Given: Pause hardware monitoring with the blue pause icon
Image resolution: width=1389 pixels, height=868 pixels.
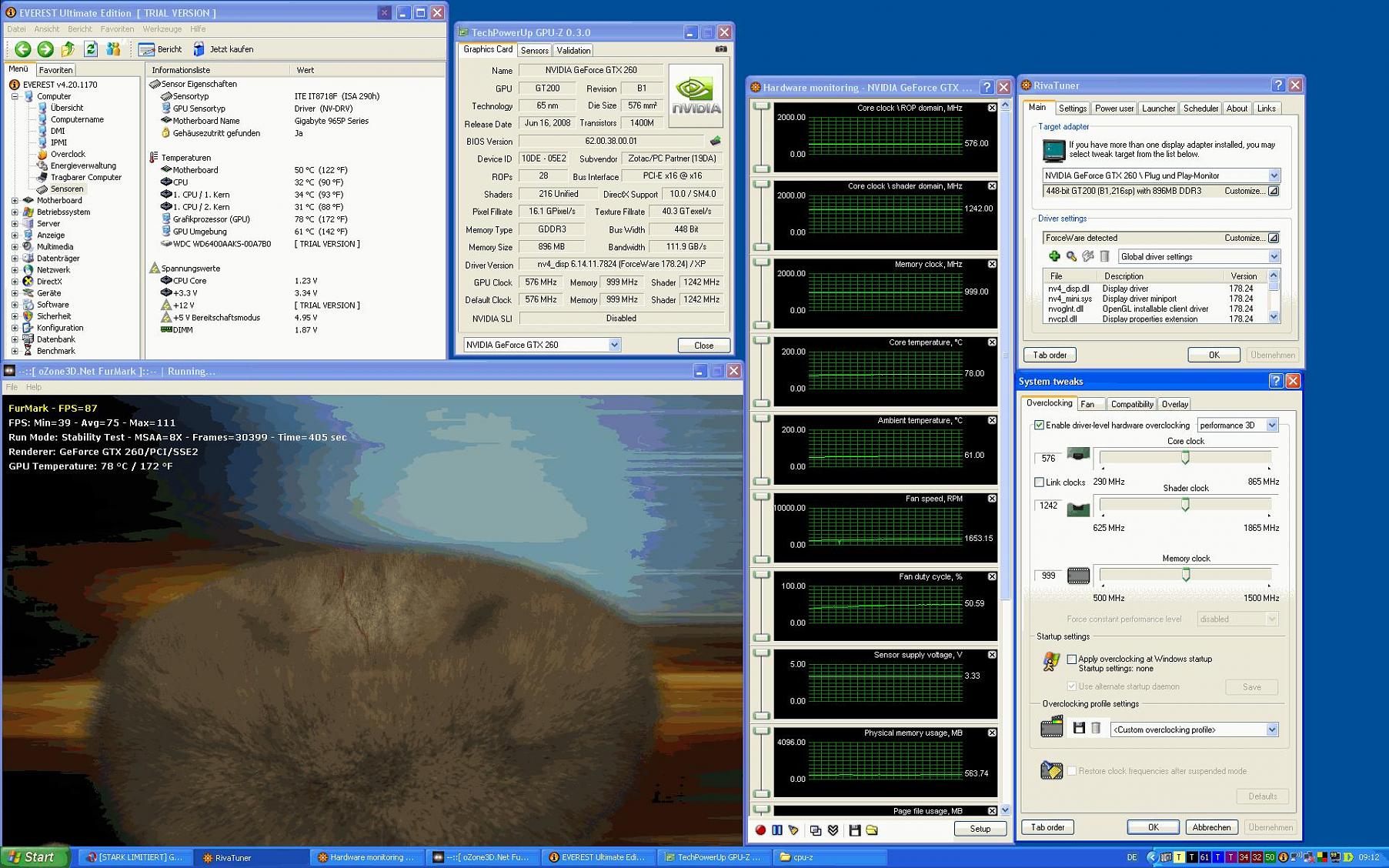Looking at the screenshot, I should 777,830.
